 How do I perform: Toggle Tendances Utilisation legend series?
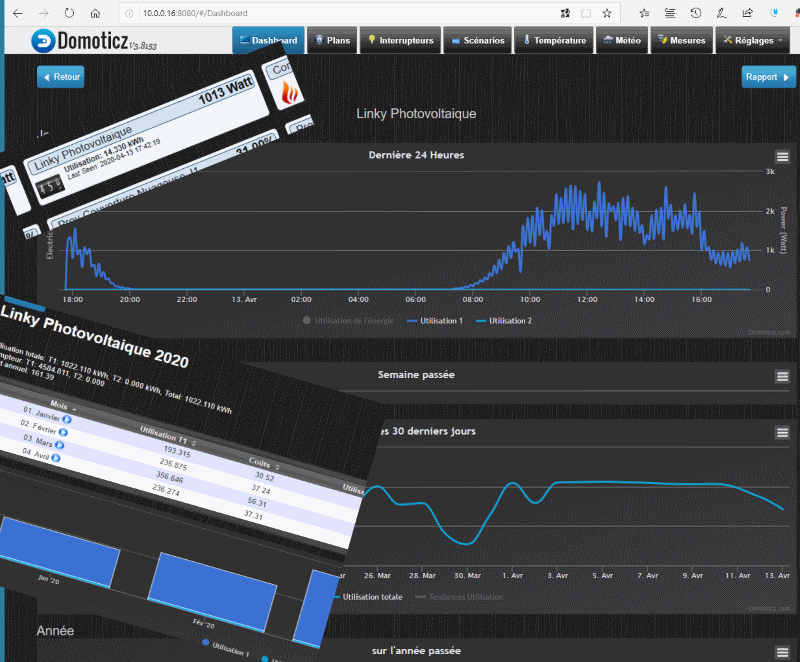(x=460, y=597)
